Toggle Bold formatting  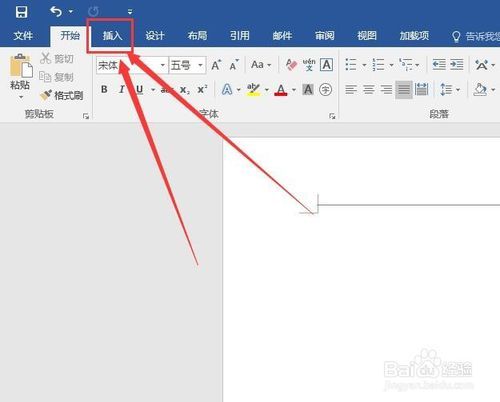[104, 89]
